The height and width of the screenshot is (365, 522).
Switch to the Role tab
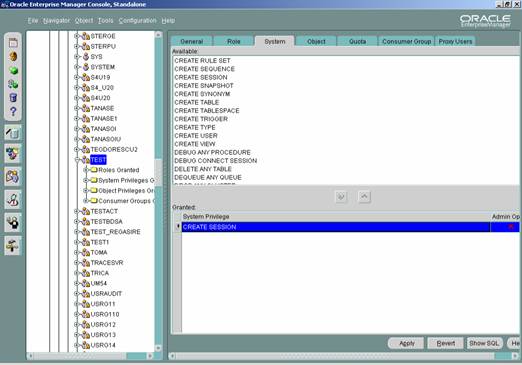(234, 41)
